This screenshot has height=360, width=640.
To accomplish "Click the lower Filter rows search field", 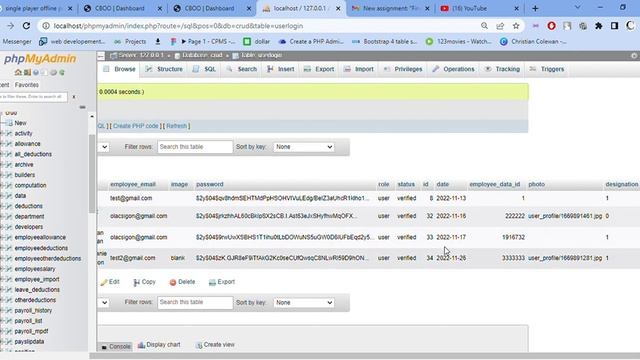I will (195, 302).
